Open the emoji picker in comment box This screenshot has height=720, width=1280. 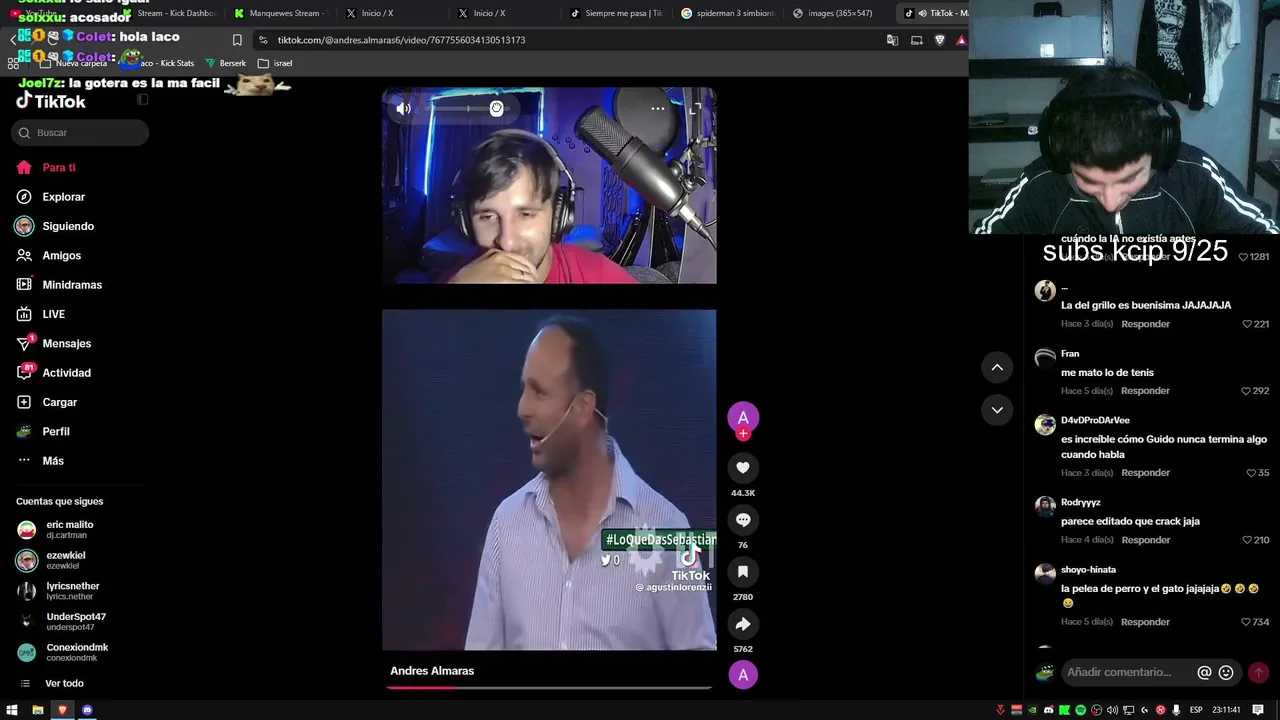click(x=1226, y=673)
